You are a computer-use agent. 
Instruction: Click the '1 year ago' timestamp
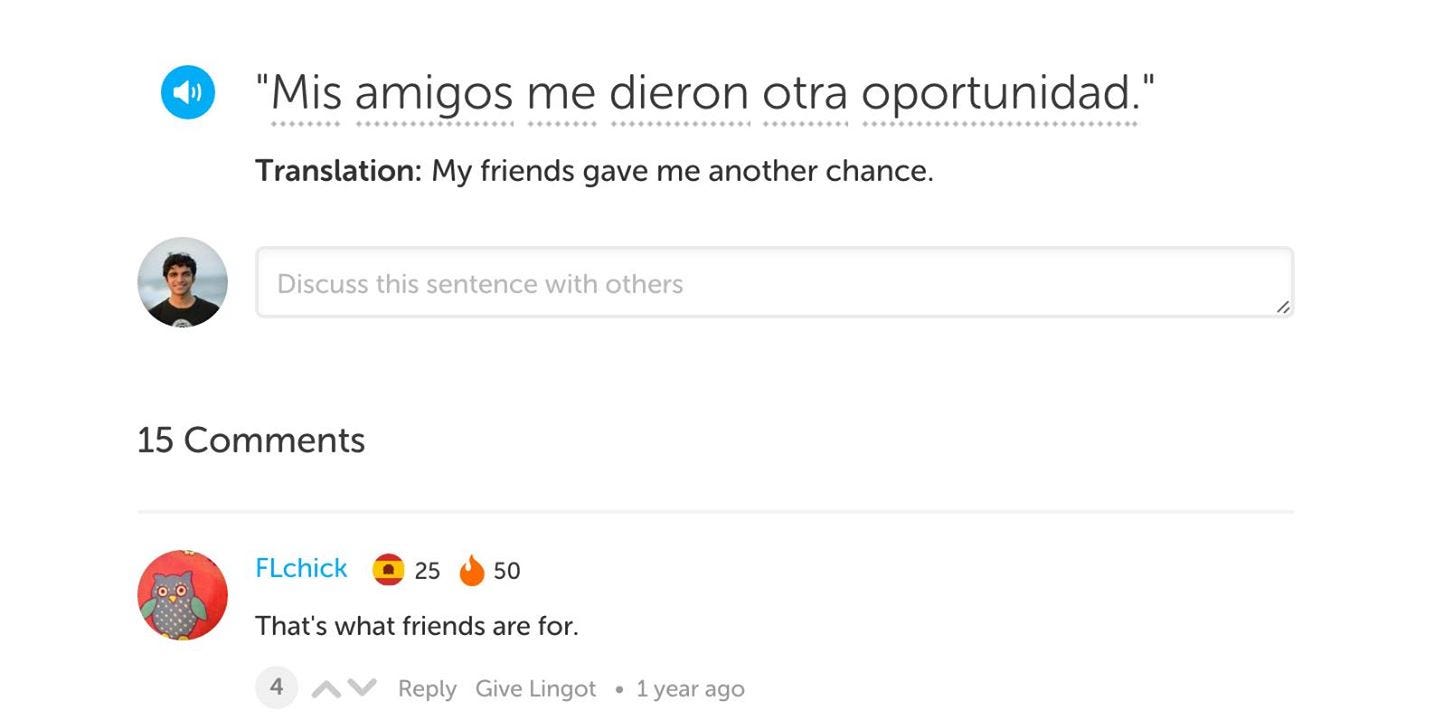tap(690, 689)
